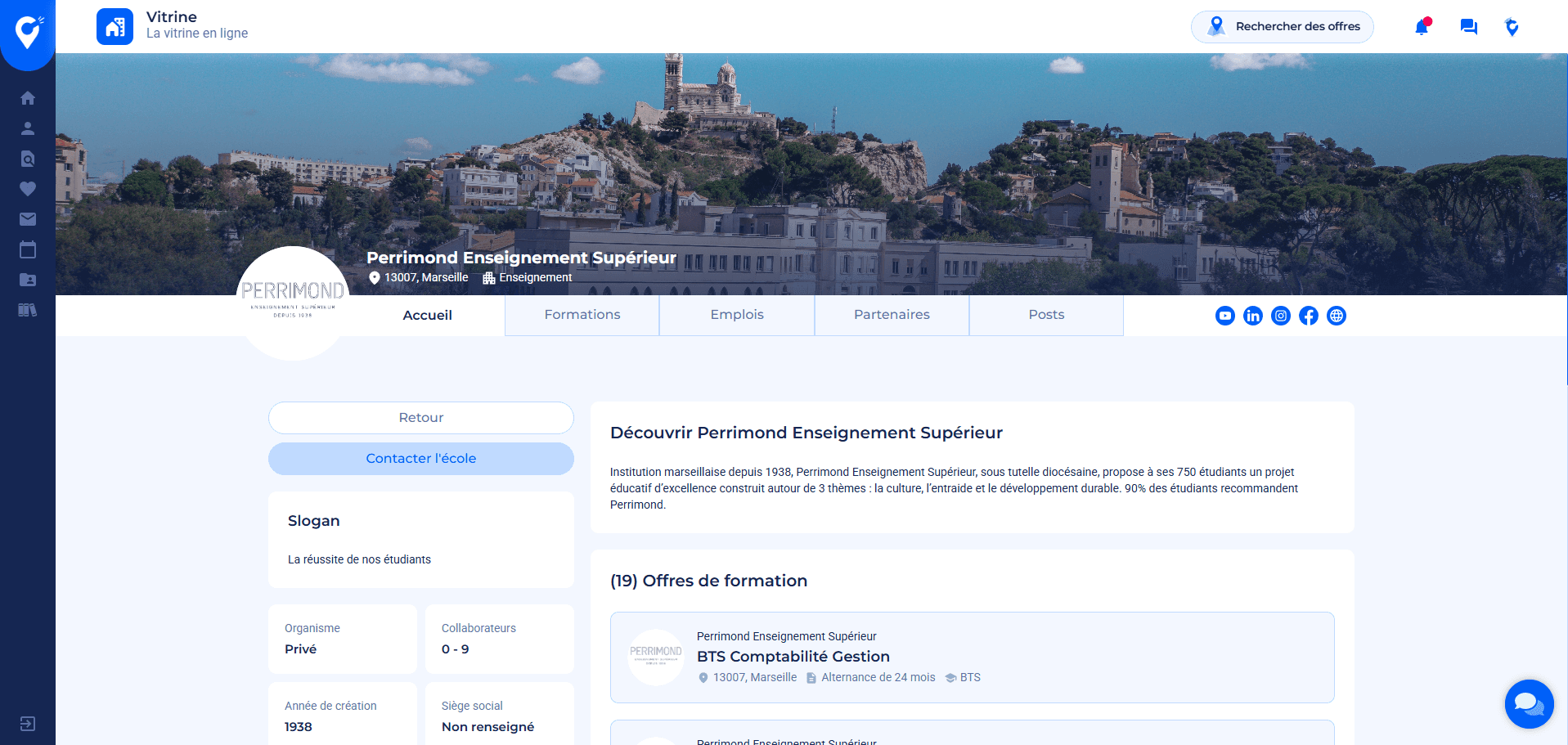The image size is (1568, 745).
Task: Open the messages chat icon in header
Action: click(1469, 27)
